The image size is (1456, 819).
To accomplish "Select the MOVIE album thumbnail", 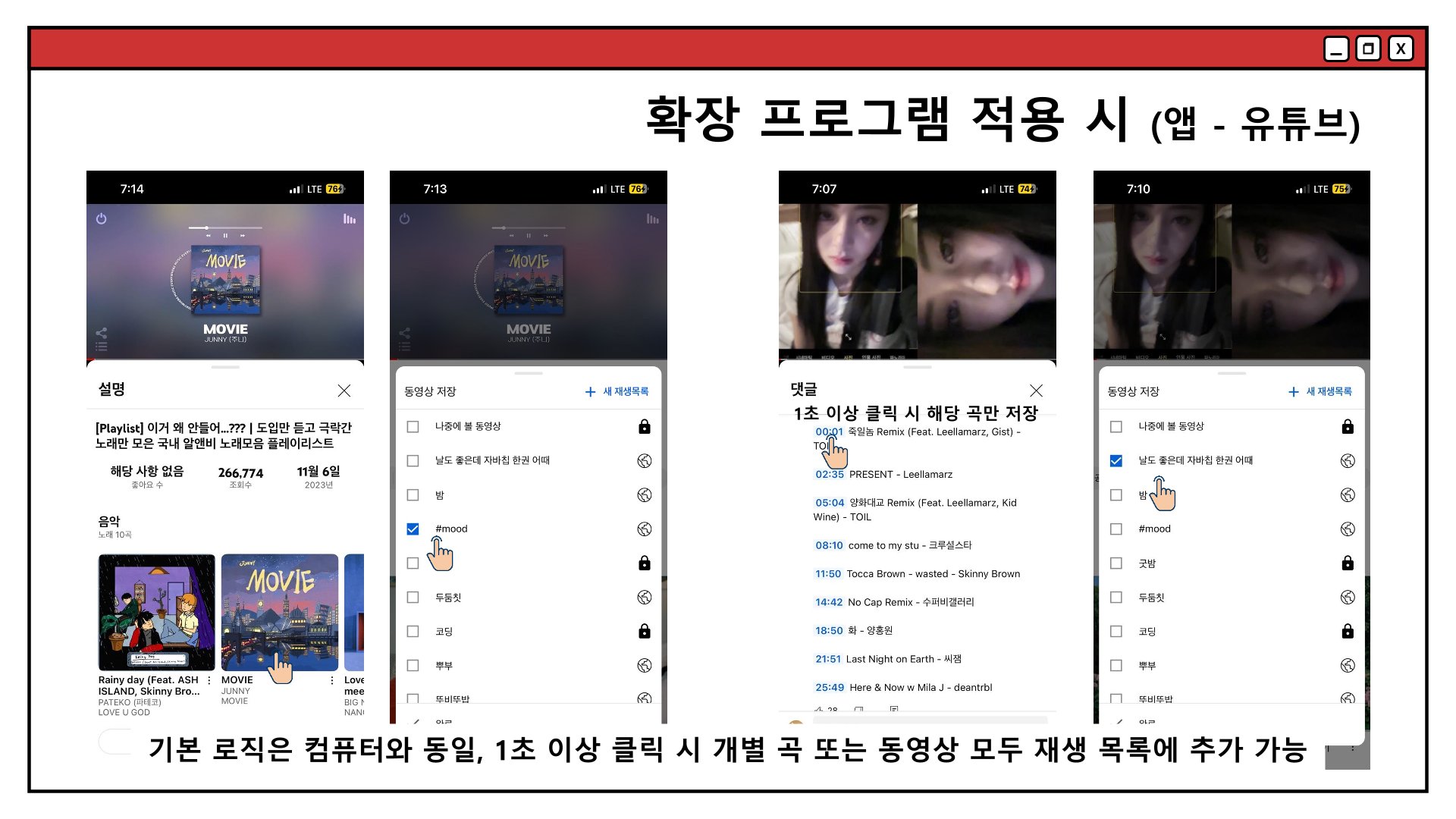I will pyautogui.click(x=279, y=611).
